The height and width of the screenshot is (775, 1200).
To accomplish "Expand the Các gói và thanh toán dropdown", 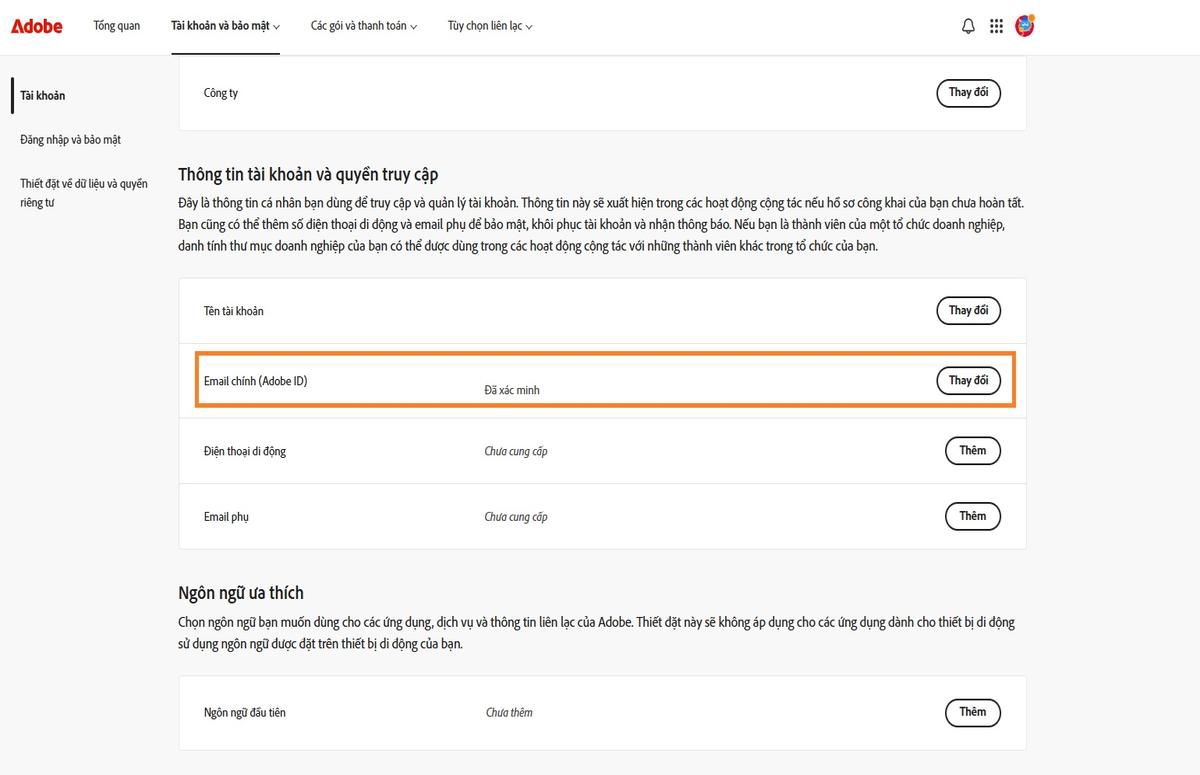I will (363, 26).
